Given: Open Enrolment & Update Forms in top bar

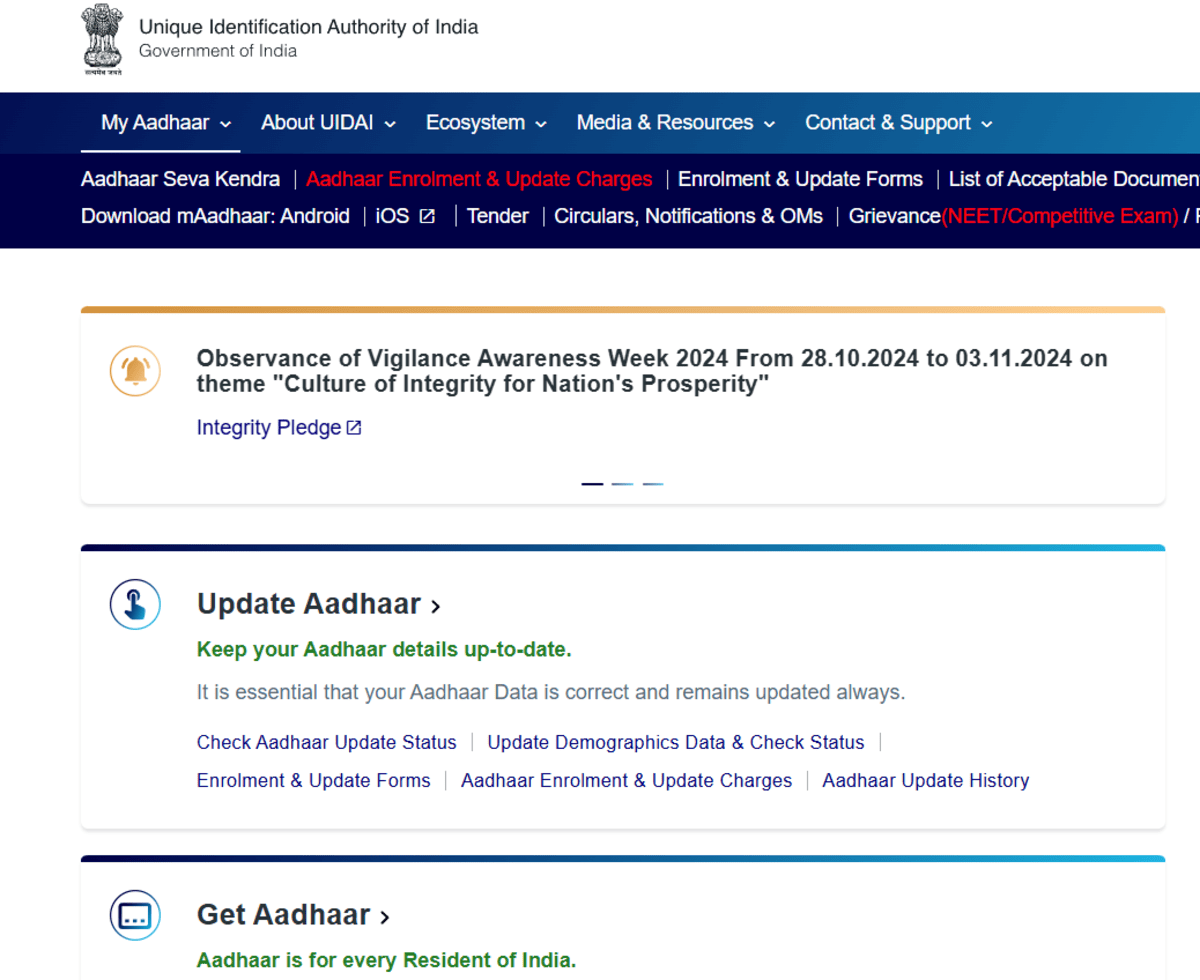Looking at the screenshot, I should pos(800,179).
